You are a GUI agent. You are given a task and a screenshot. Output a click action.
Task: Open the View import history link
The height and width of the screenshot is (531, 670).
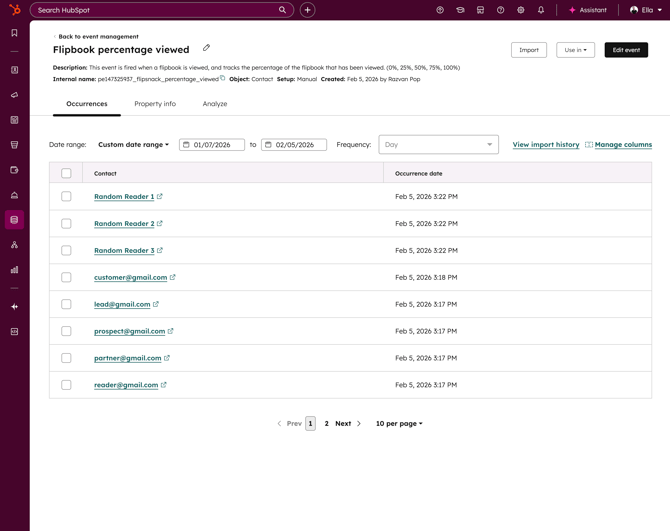tap(545, 145)
